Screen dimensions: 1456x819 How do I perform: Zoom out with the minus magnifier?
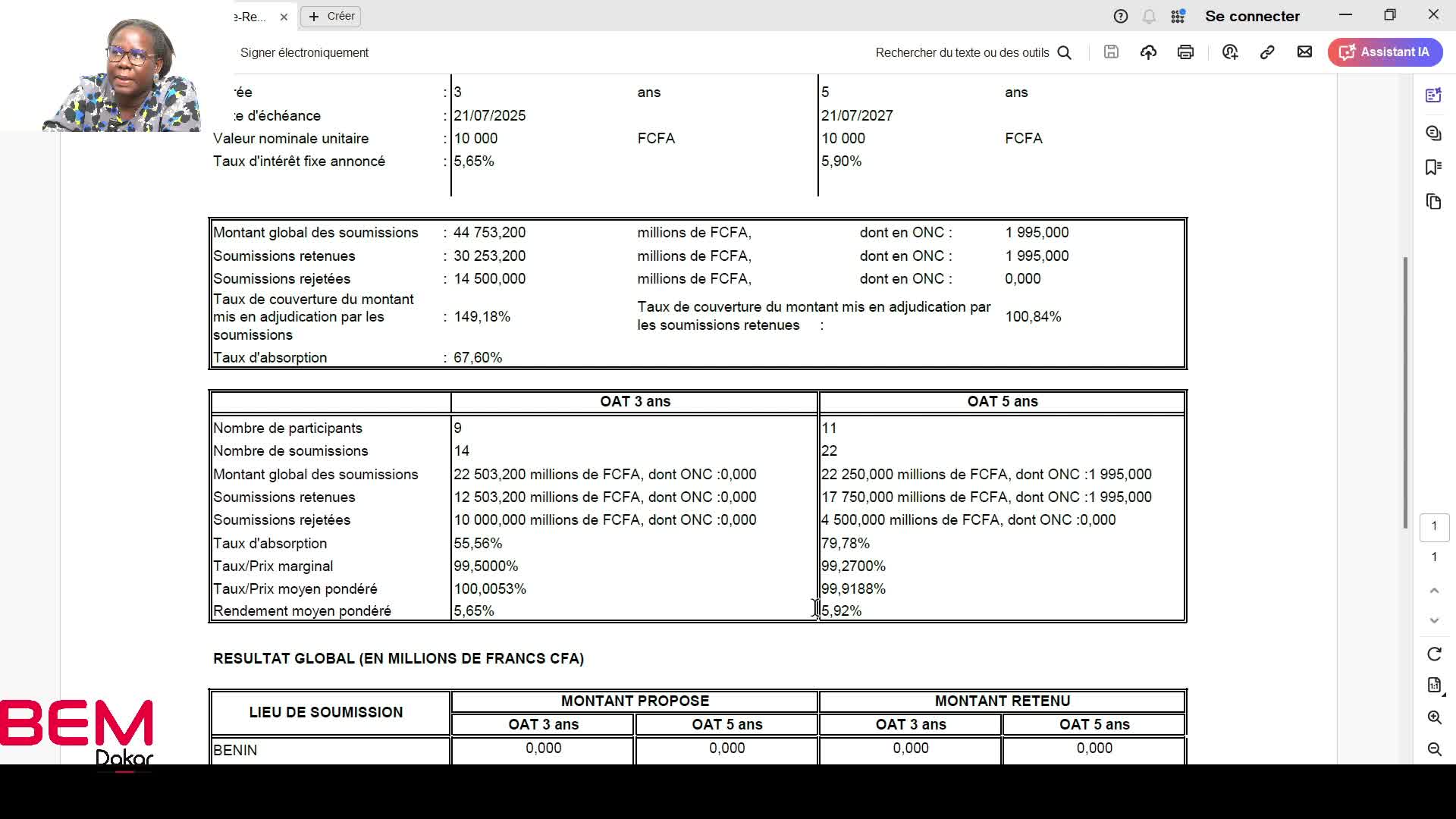1434,749
